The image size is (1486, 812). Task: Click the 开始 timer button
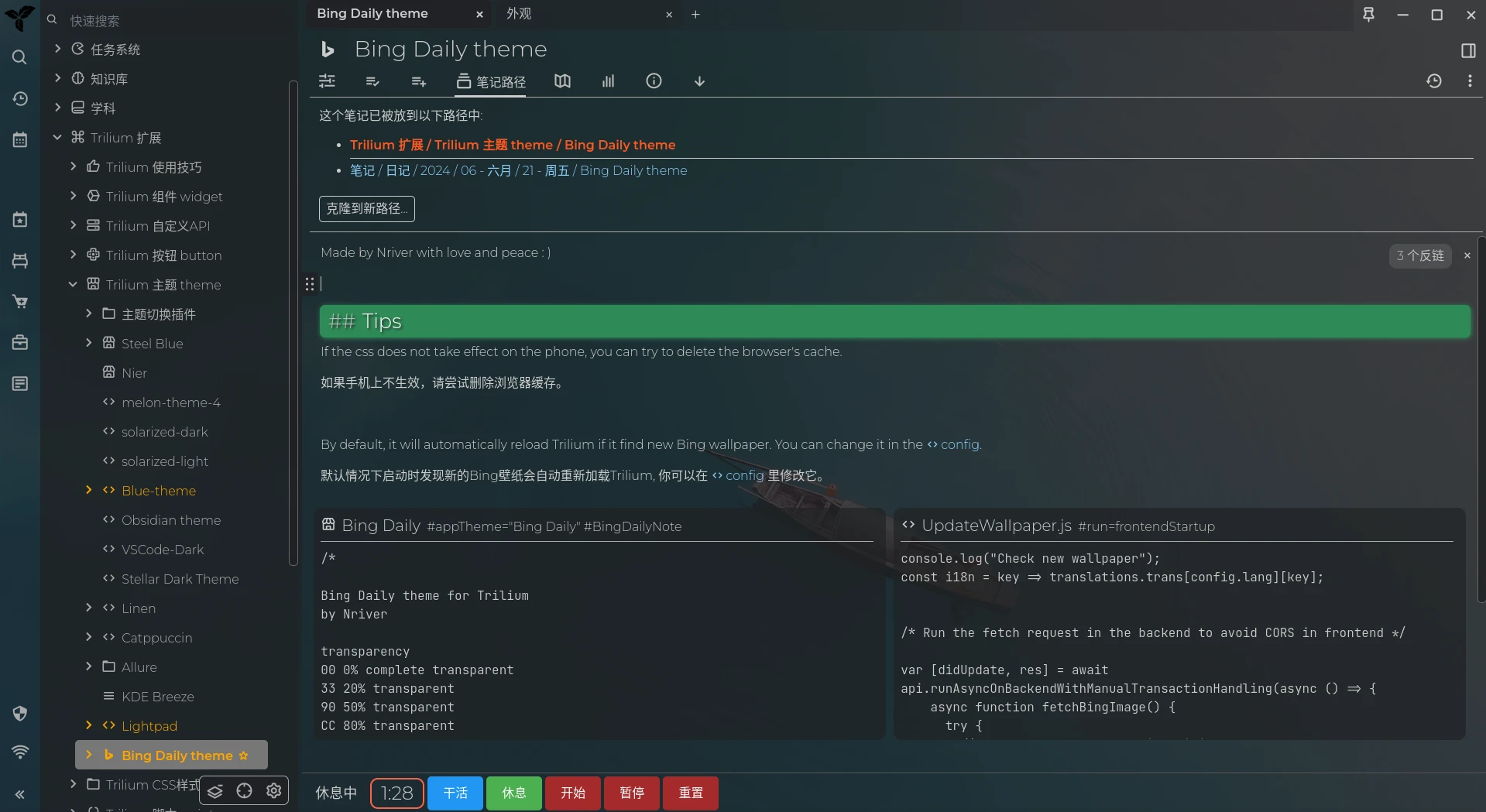(x=573, y=793)
